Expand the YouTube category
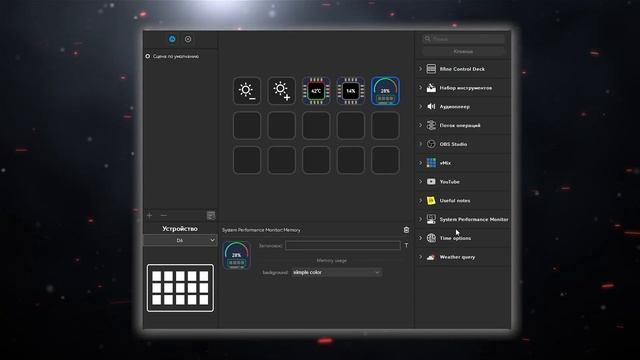Screen dimensions: 640x360 coord(420,182)
